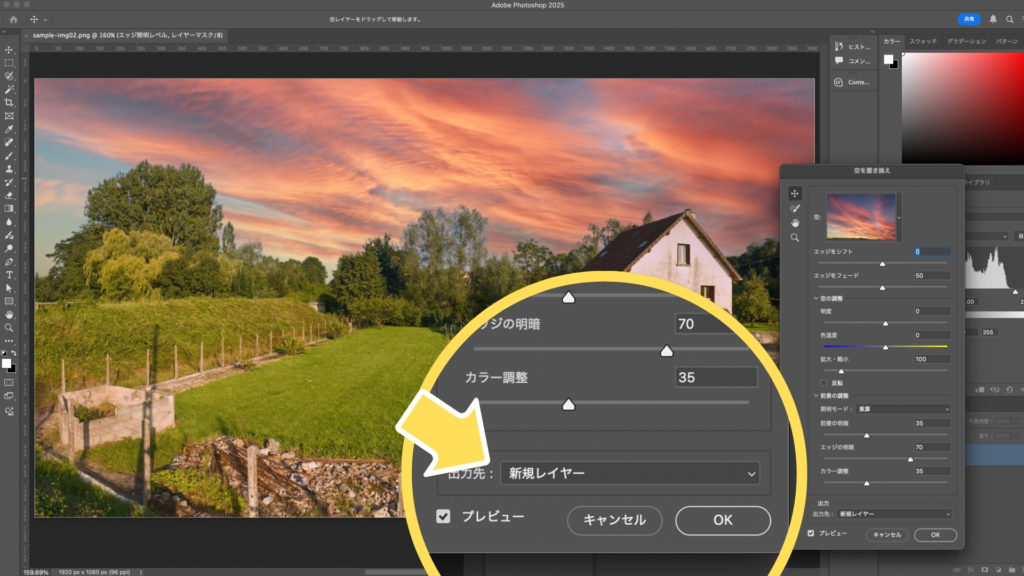Switch to the グラデーション tab

966,41
